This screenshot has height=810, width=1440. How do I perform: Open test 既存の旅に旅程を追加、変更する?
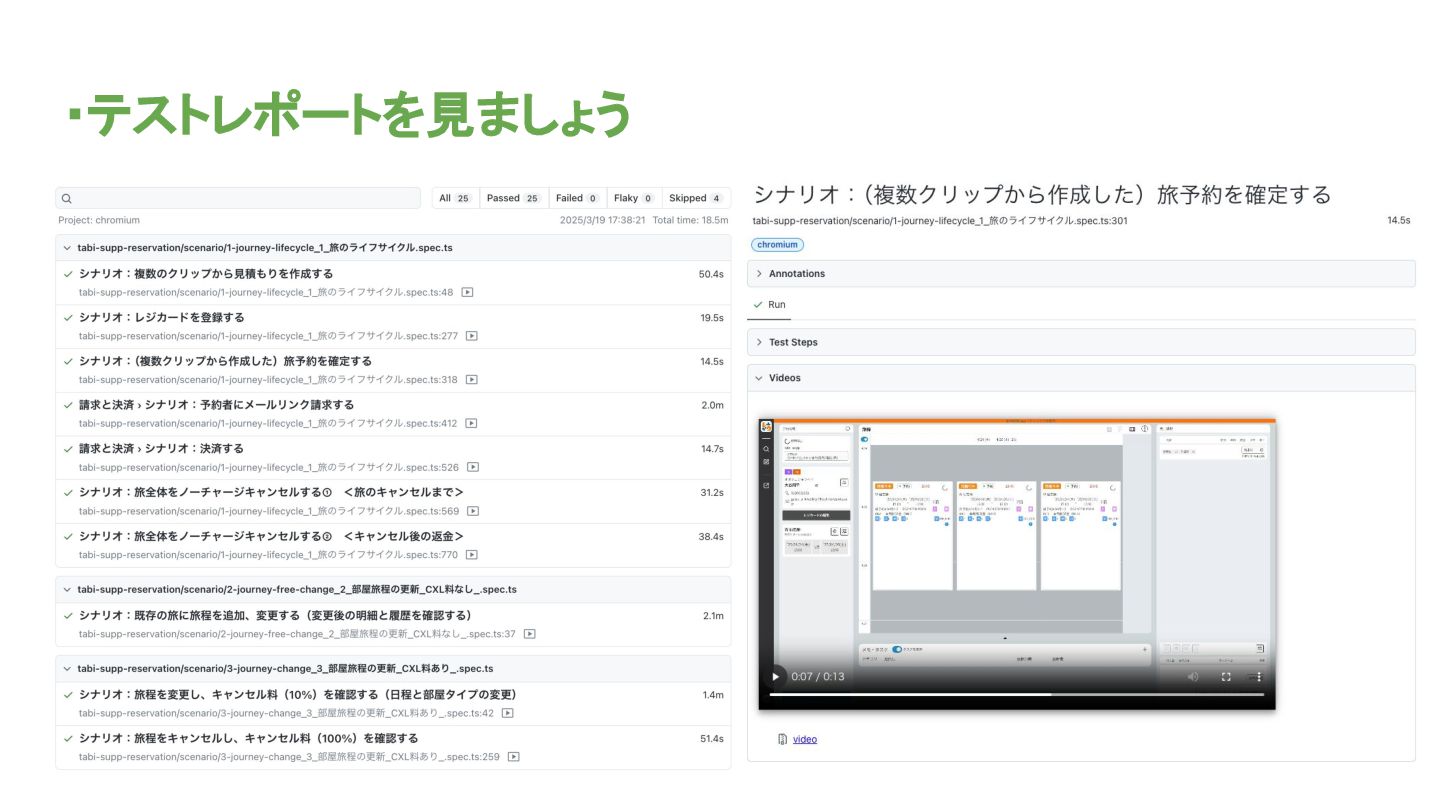(275, 616)
